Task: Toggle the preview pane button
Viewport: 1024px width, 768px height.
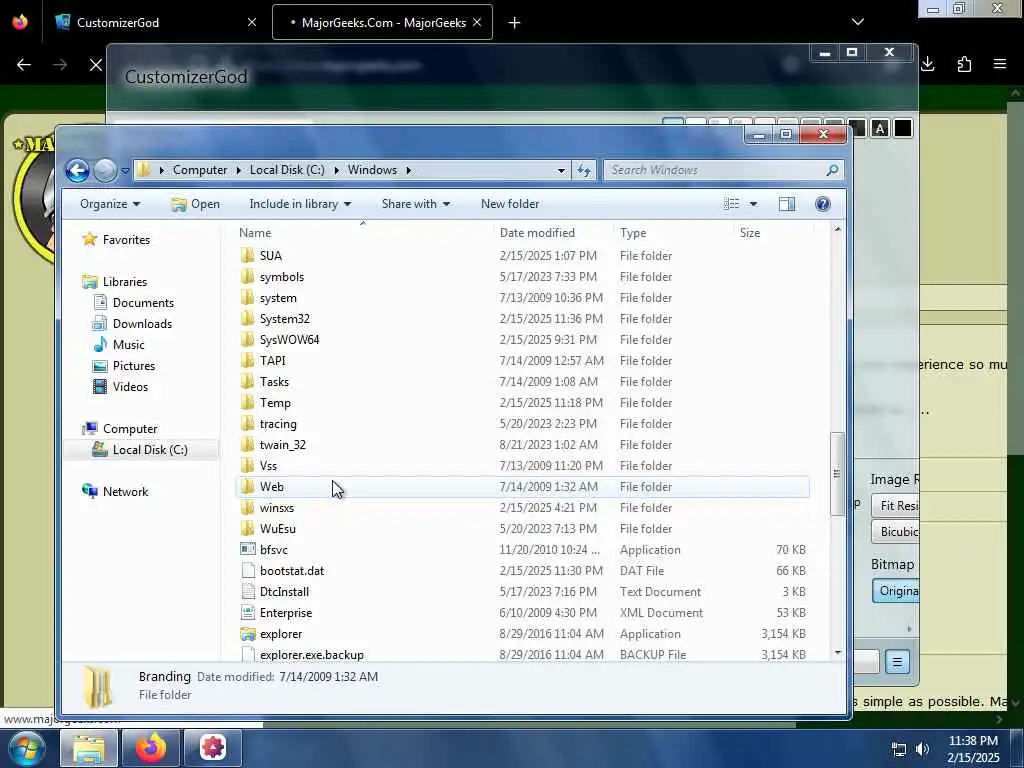Action: 787,204
